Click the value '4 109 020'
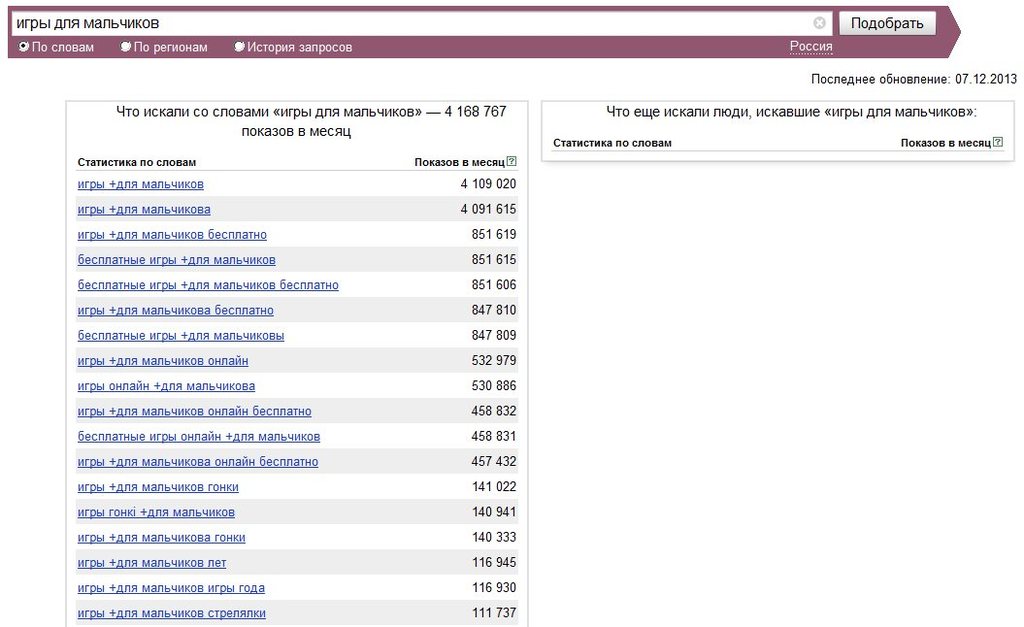The width and height of the screenshot is (1024, 627). [x=488, y=184]
